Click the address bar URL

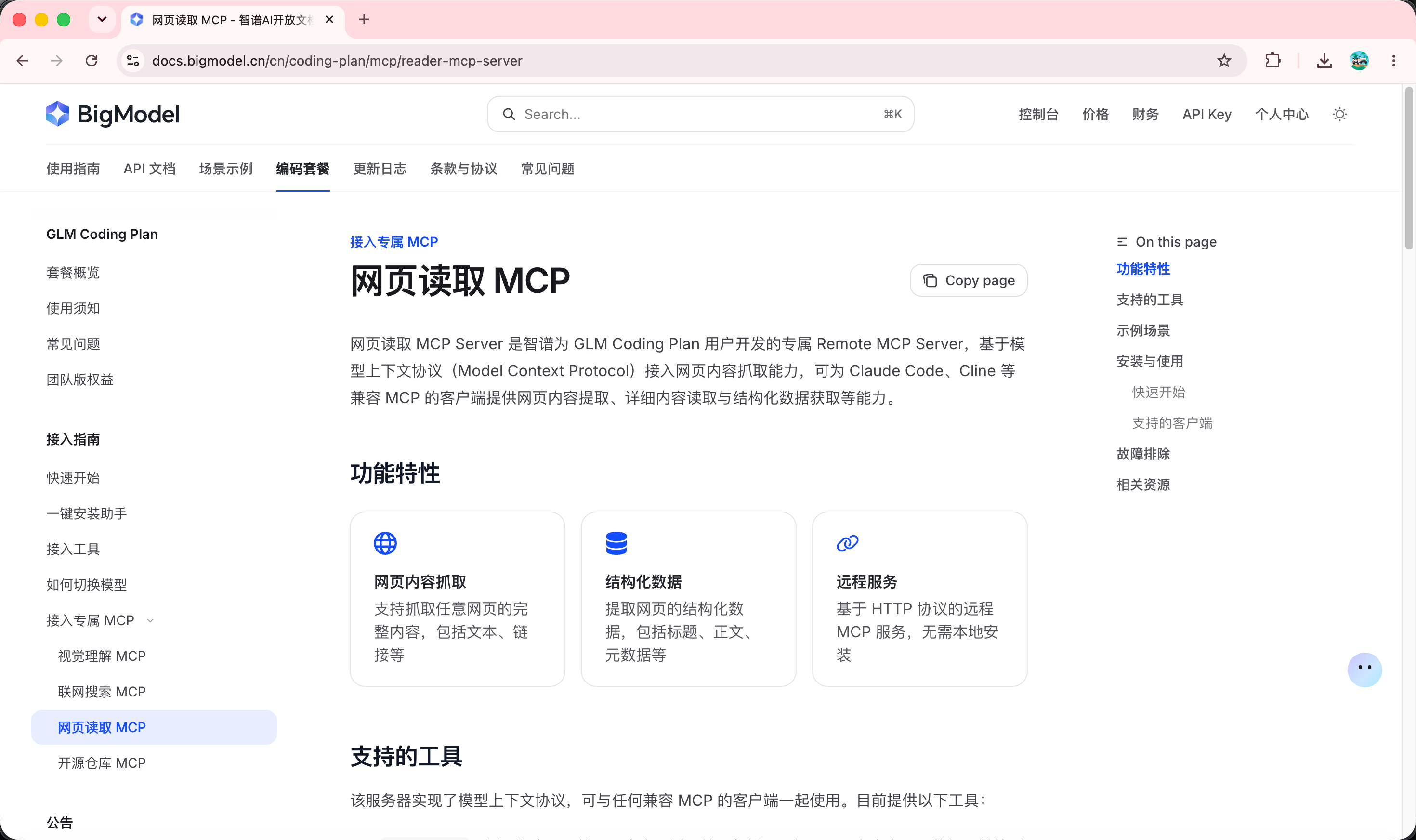pos(337,61)
